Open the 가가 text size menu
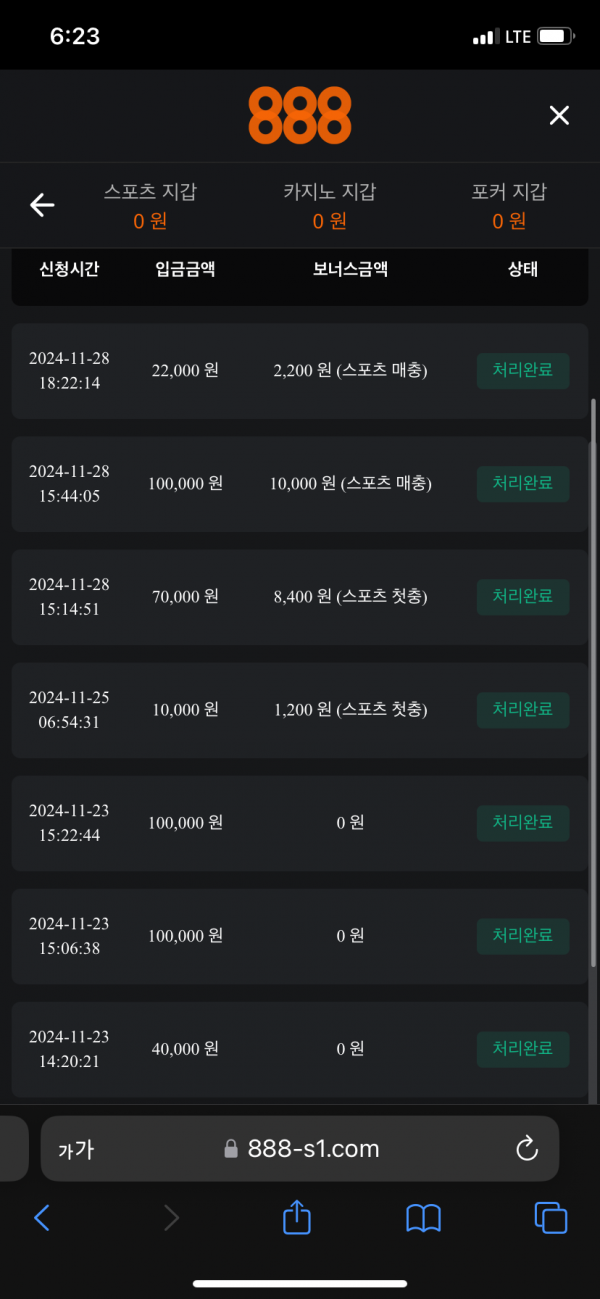The height and width of the screenshot is (1299, 600). point(76,1150)
